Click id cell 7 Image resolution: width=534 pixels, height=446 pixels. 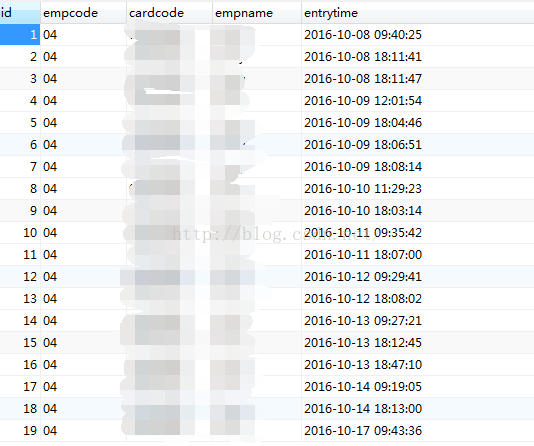click(x=20, y=166)
